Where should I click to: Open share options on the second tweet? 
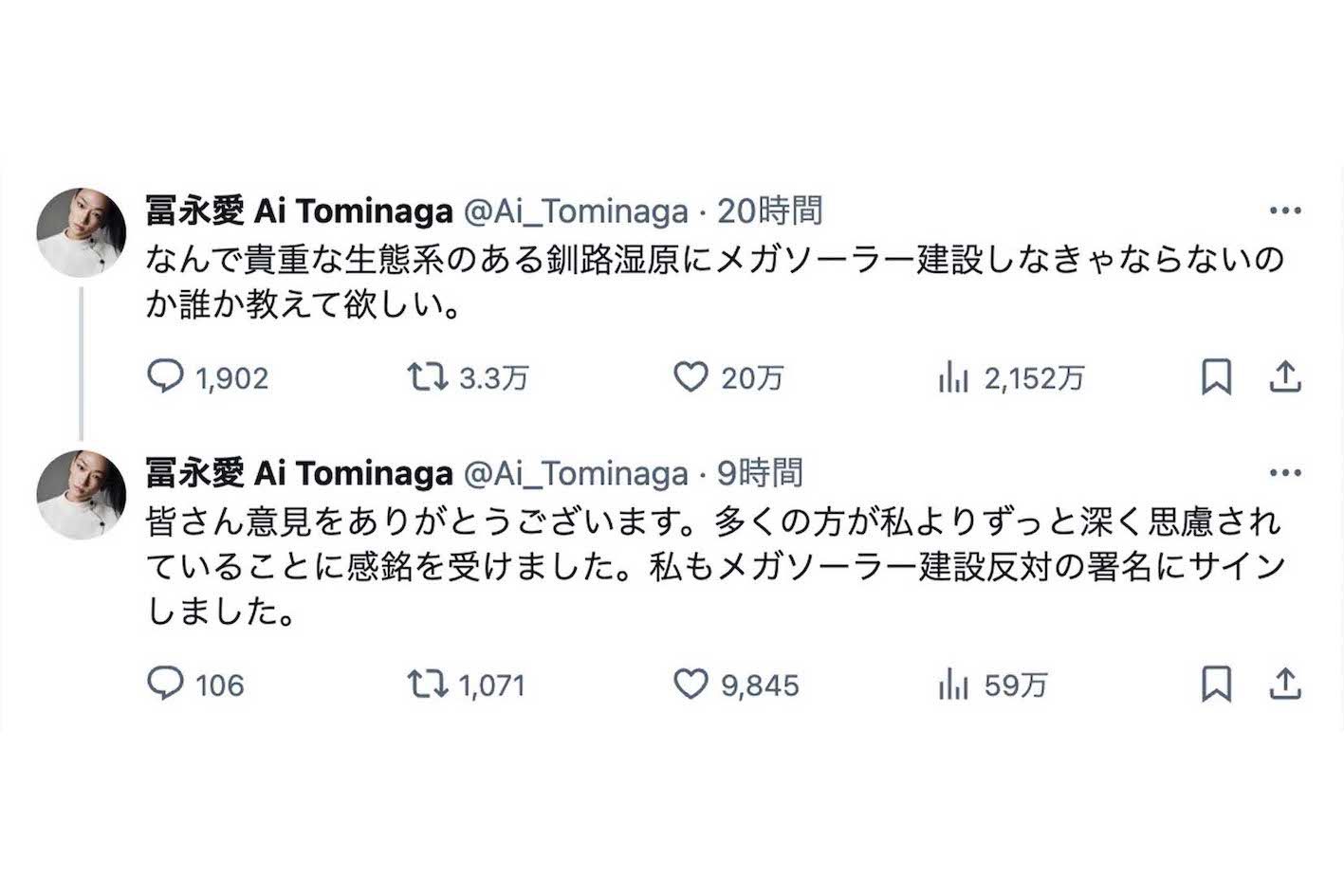click(x=1287, y=685)
